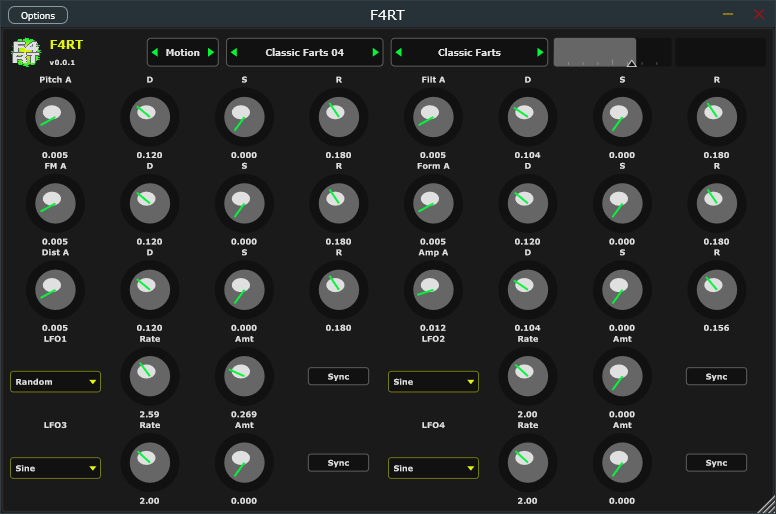Click the level slider triangle handle
This screenshot has width=776, height=514.
[x=631, y=63]
